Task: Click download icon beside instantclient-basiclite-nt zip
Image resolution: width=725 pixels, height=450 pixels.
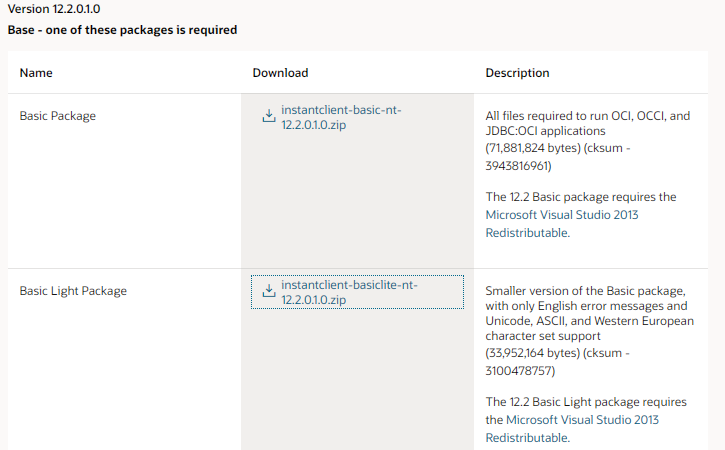Action: 268,291
